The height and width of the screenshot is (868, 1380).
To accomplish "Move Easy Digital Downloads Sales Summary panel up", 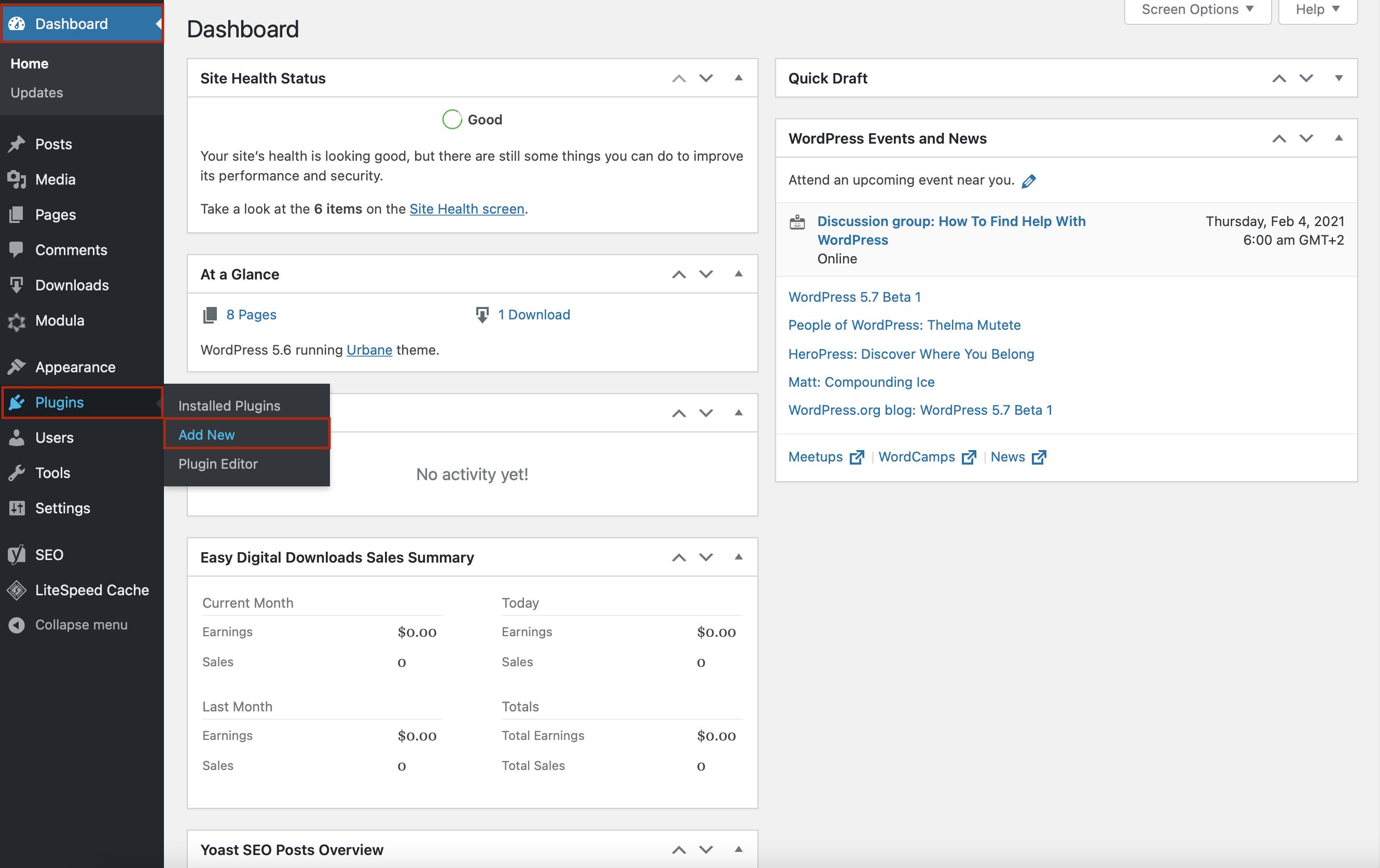I will pos(679,557).
